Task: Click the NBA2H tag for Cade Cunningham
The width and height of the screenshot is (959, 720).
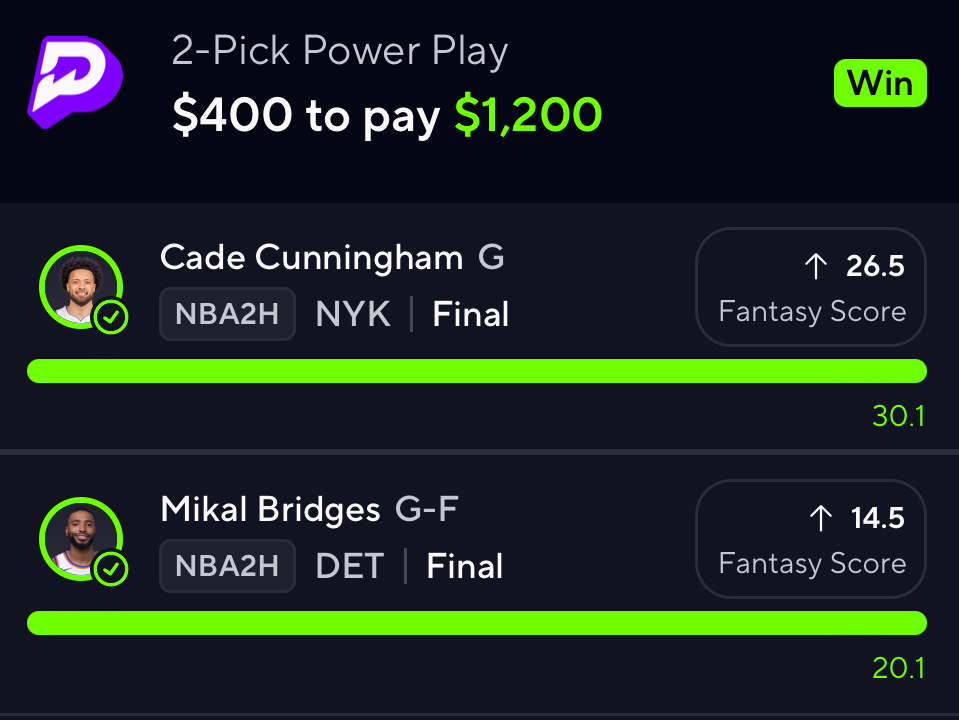Action: click(227, 315)
